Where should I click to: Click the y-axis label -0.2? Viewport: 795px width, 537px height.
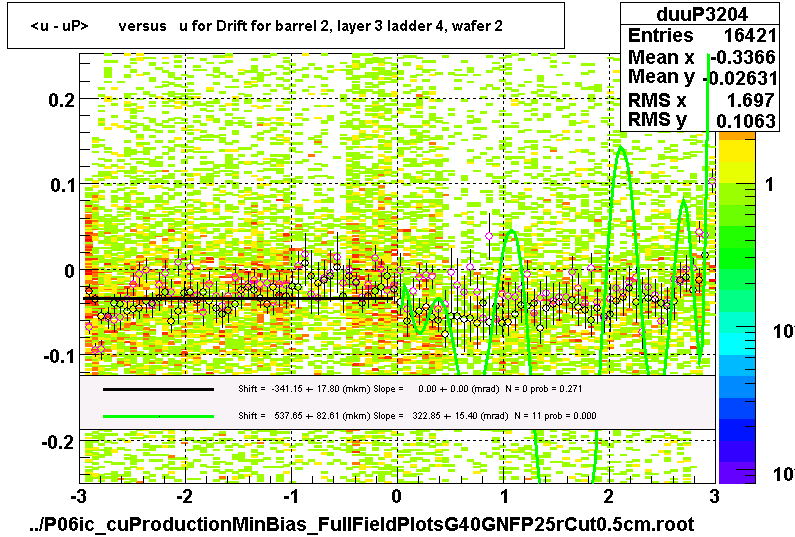click(59, 442)
